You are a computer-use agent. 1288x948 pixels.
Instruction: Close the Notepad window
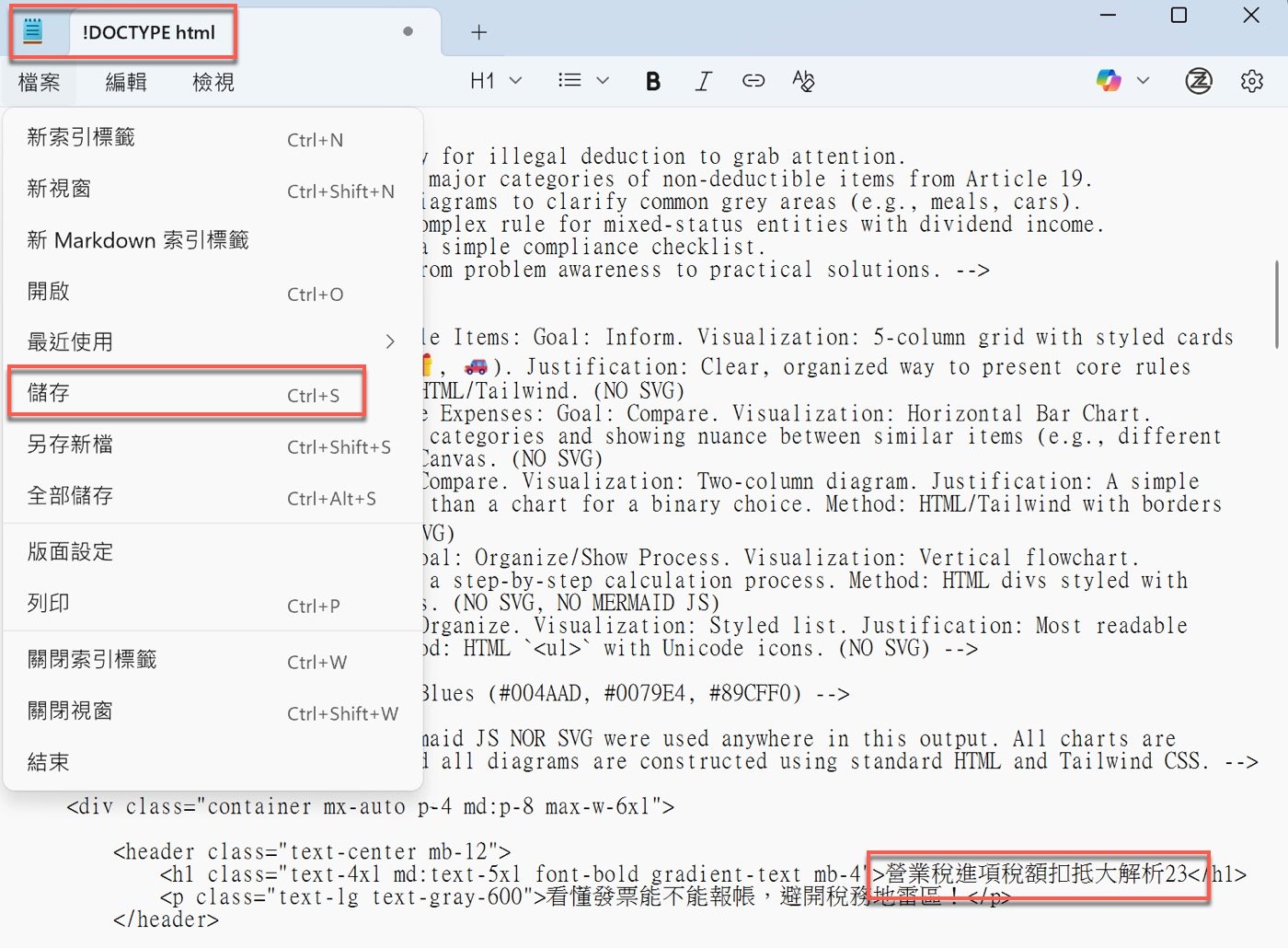coord(1250,16)
